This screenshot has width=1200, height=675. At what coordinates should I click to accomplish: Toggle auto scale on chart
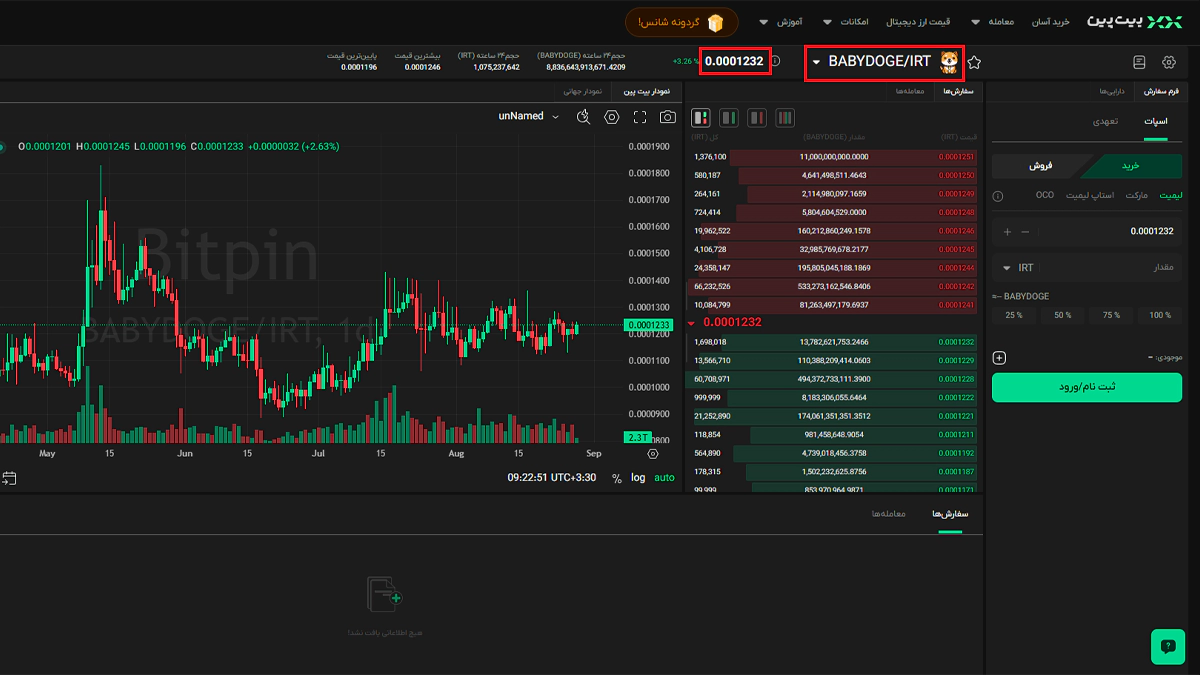click(x=665, y=478)
